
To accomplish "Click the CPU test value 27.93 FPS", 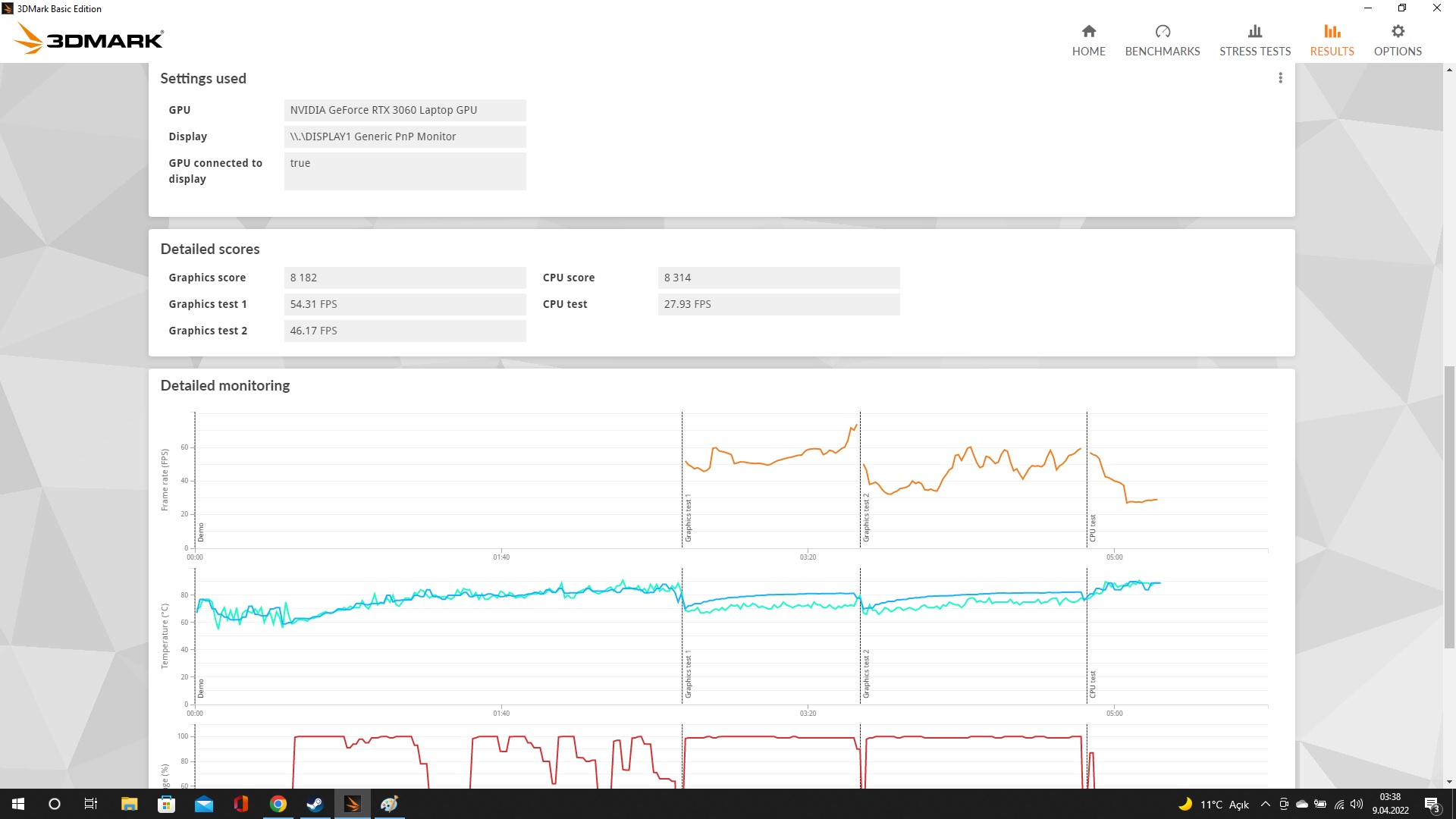I will [x=779, y=304].
